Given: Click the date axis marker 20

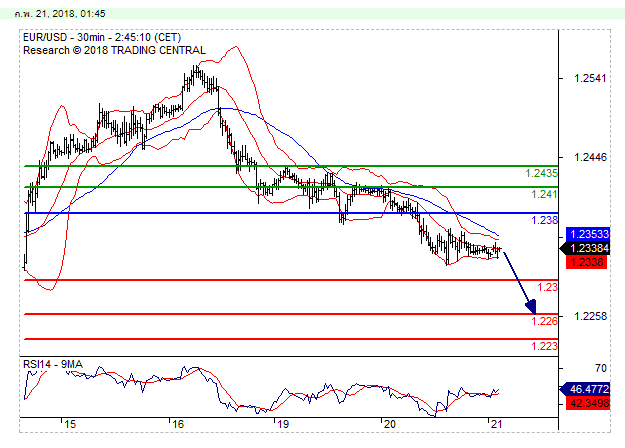Looking at the screenshot, I should coord(389,424).
